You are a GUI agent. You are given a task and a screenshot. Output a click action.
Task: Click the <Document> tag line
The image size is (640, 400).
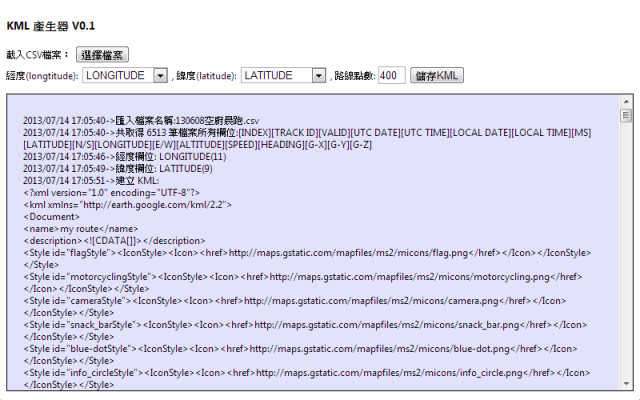click(x=51, y=217)
